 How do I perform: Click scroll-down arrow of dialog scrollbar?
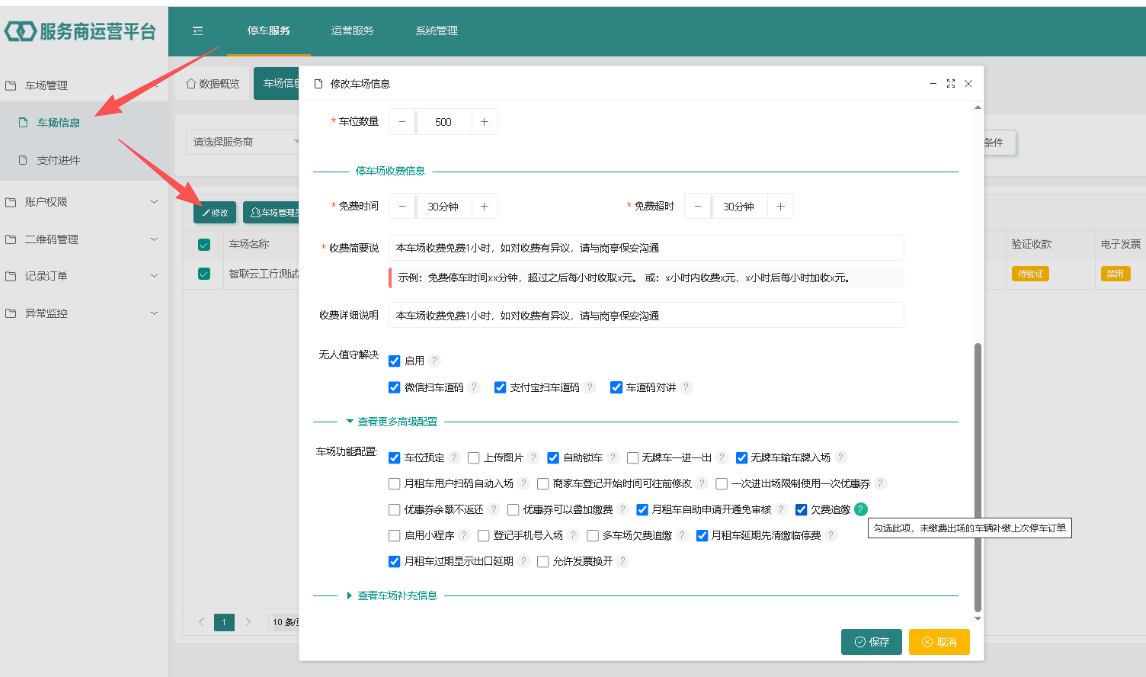978,619
